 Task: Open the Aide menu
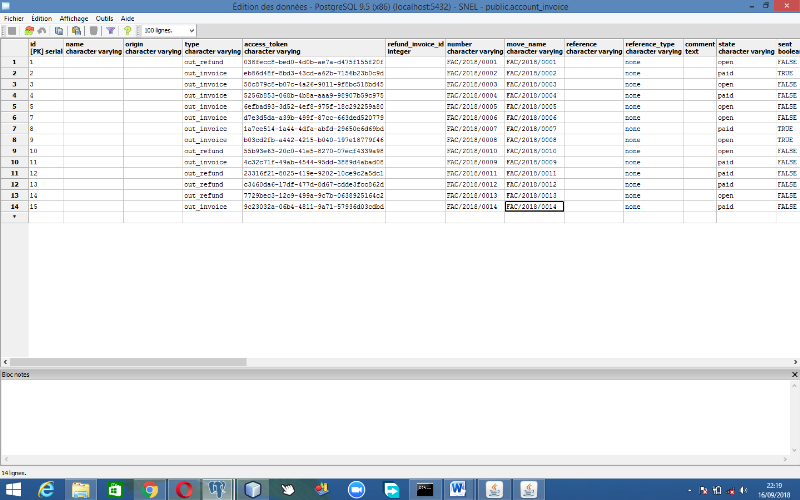point(128,18)
